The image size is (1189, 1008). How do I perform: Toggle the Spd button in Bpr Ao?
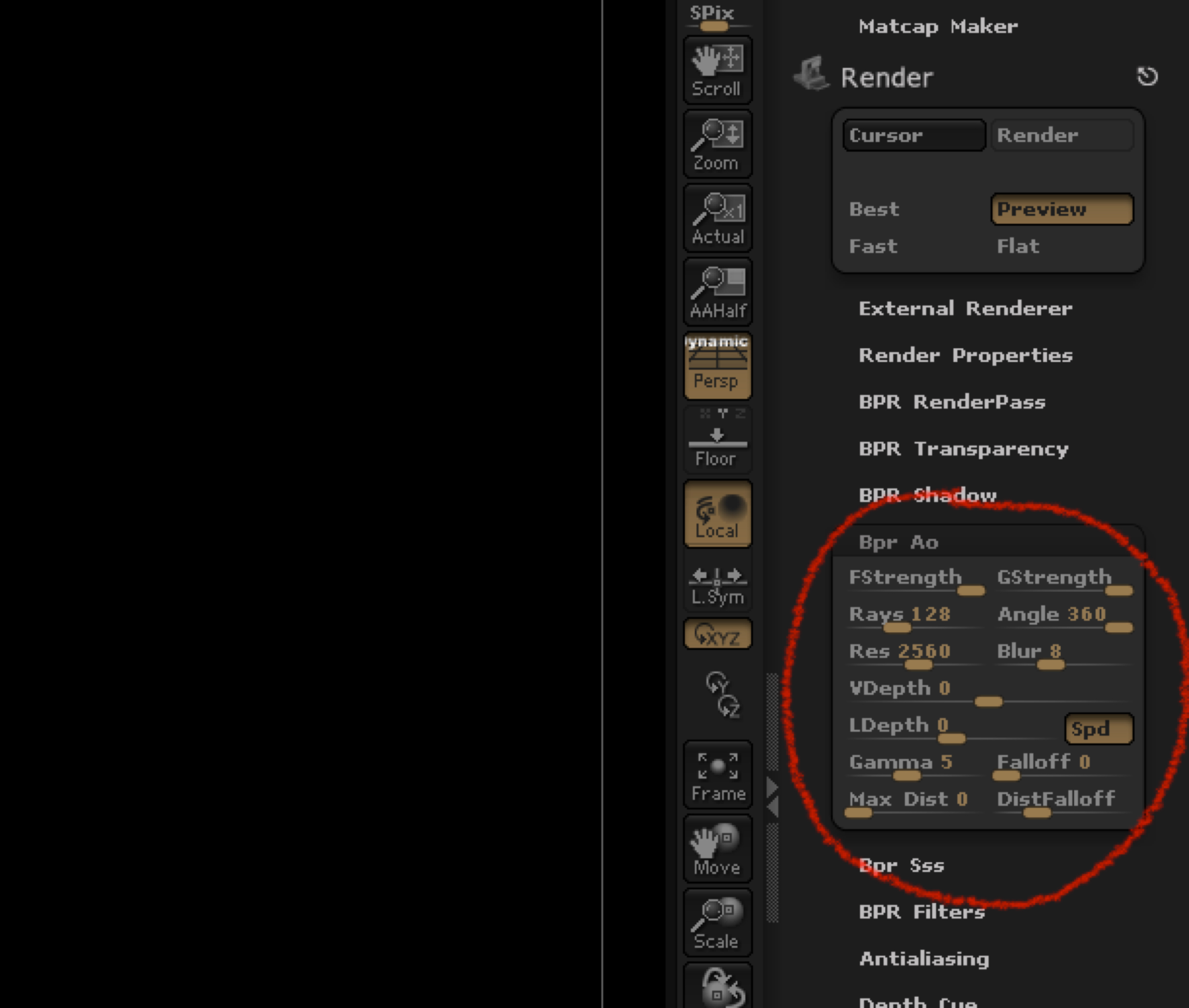point(1098,729)
